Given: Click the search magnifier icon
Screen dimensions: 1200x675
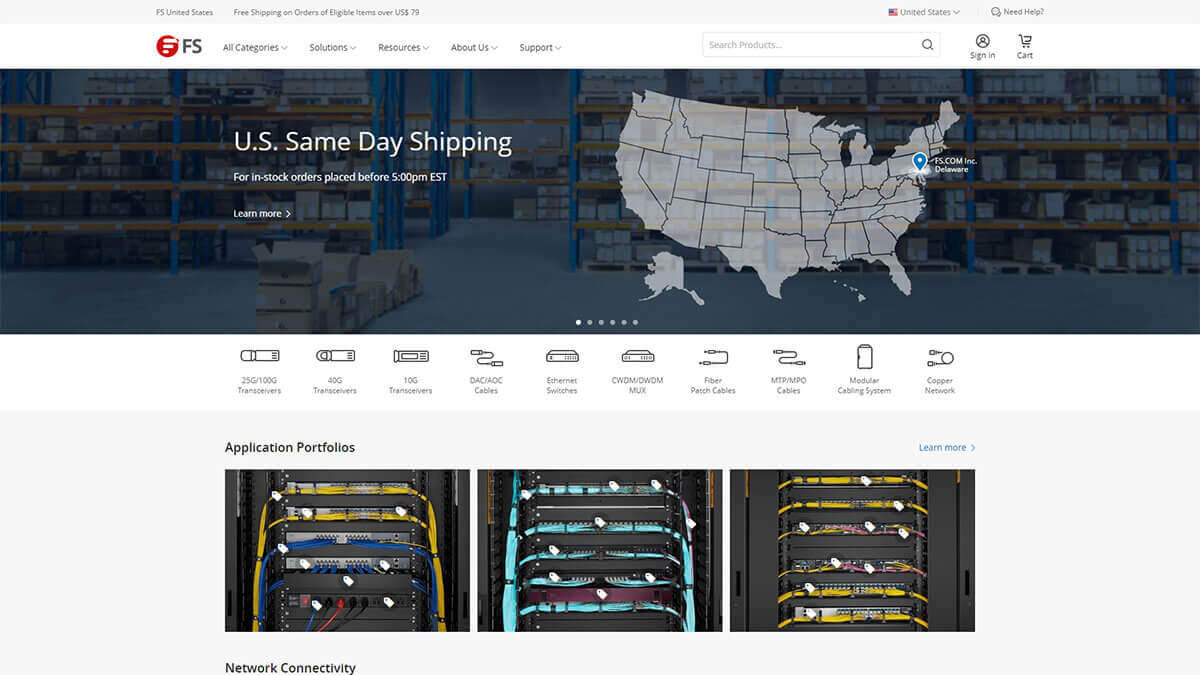Looking at the screenshot, I should (927, 45).
